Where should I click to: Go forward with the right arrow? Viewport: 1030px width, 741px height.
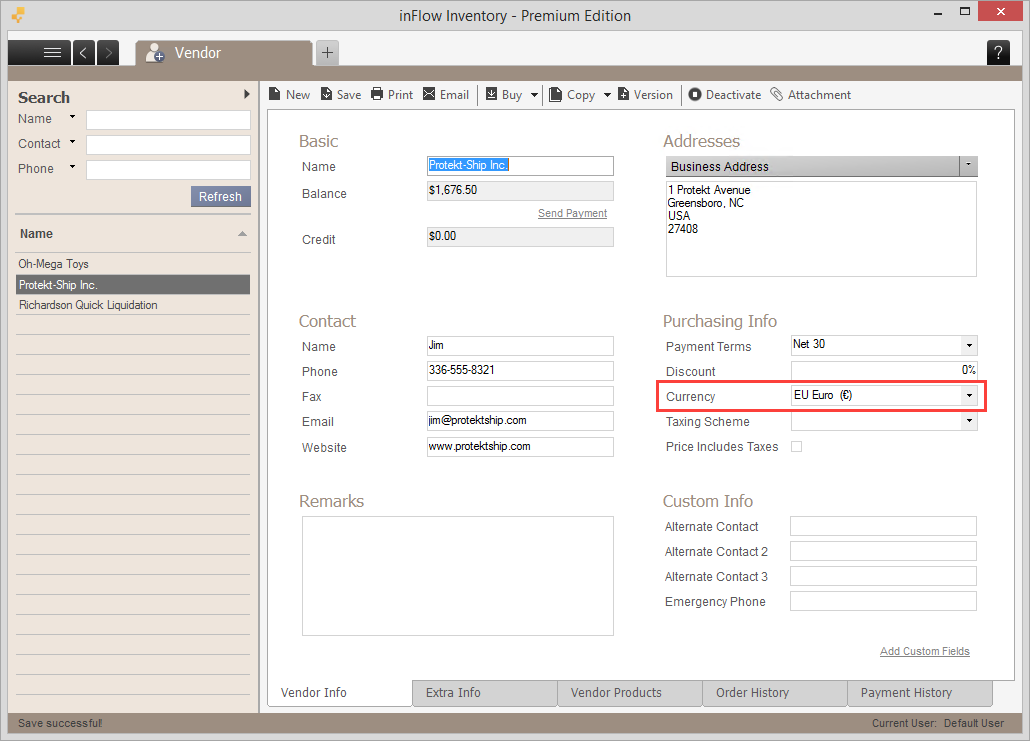pos(108,53)
